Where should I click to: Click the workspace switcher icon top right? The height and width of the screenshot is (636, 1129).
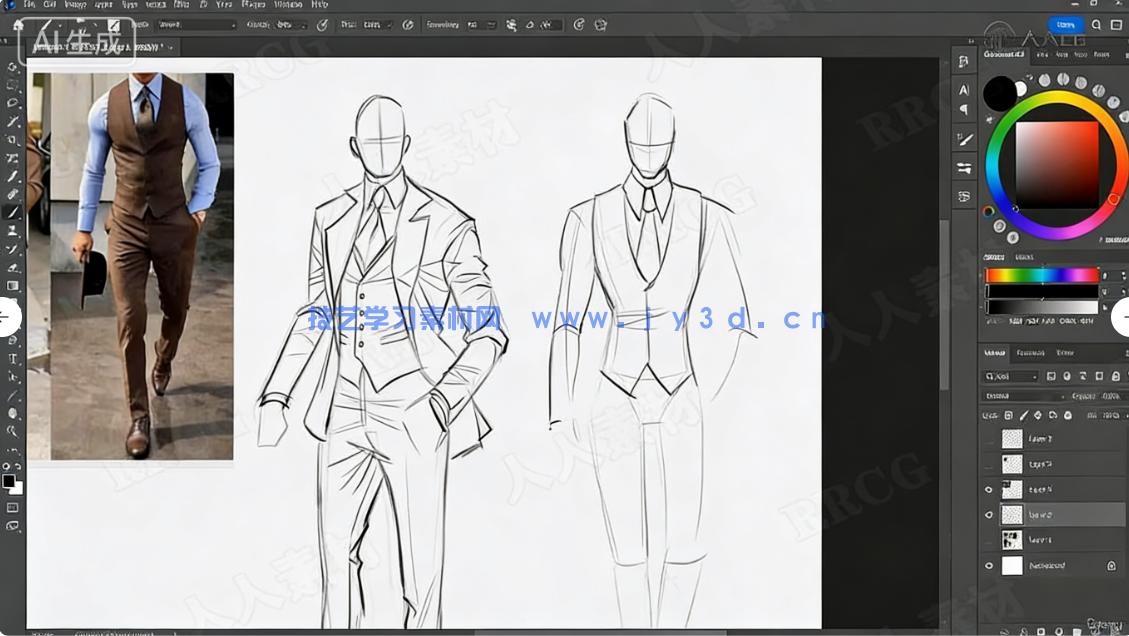tap(1116, 25)
